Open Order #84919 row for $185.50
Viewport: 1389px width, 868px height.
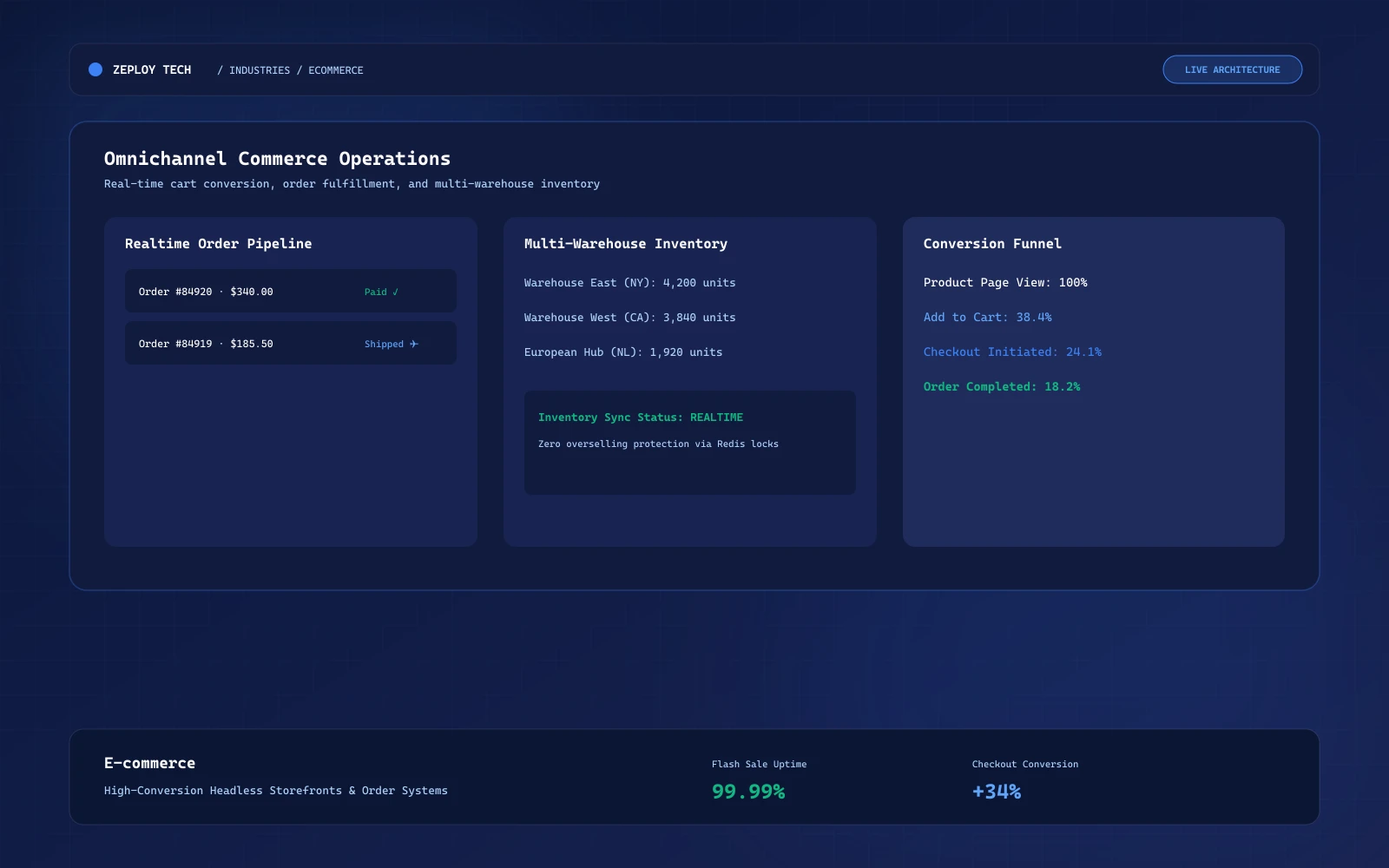click(x=291, y=343)
